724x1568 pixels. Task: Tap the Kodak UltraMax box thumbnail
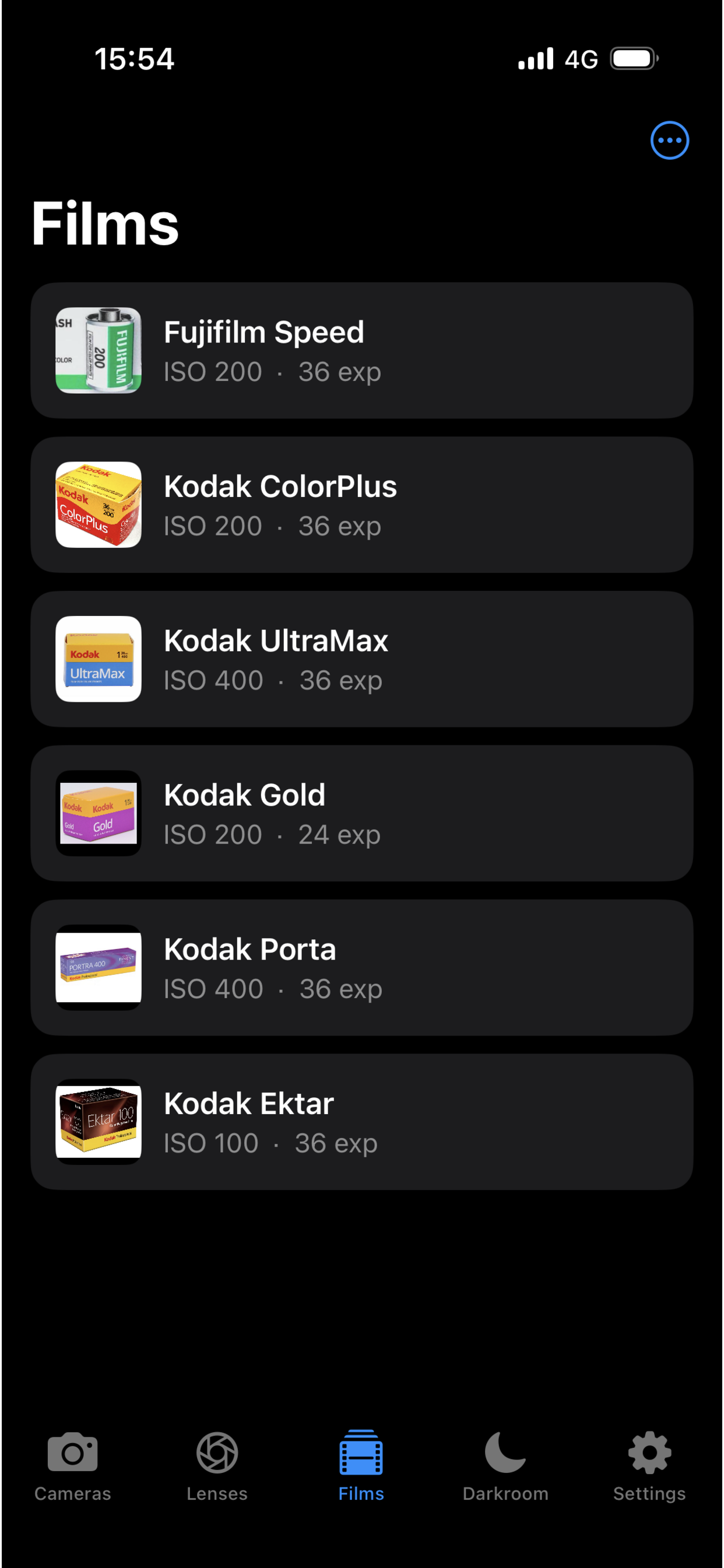click(x=99, y=659)
